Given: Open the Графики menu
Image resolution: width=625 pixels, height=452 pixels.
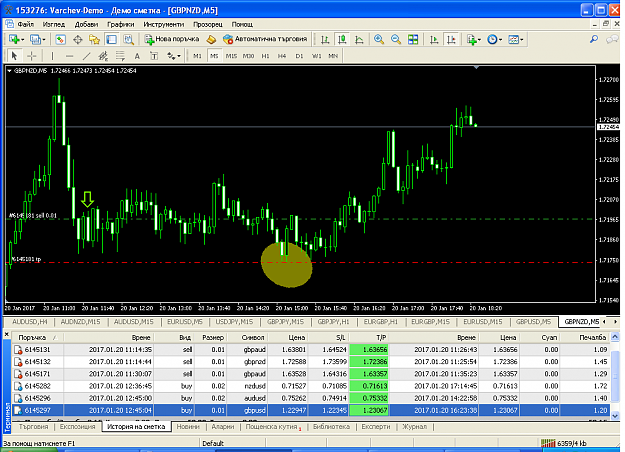Looking at the screenshot, I should tap(120, 24).
